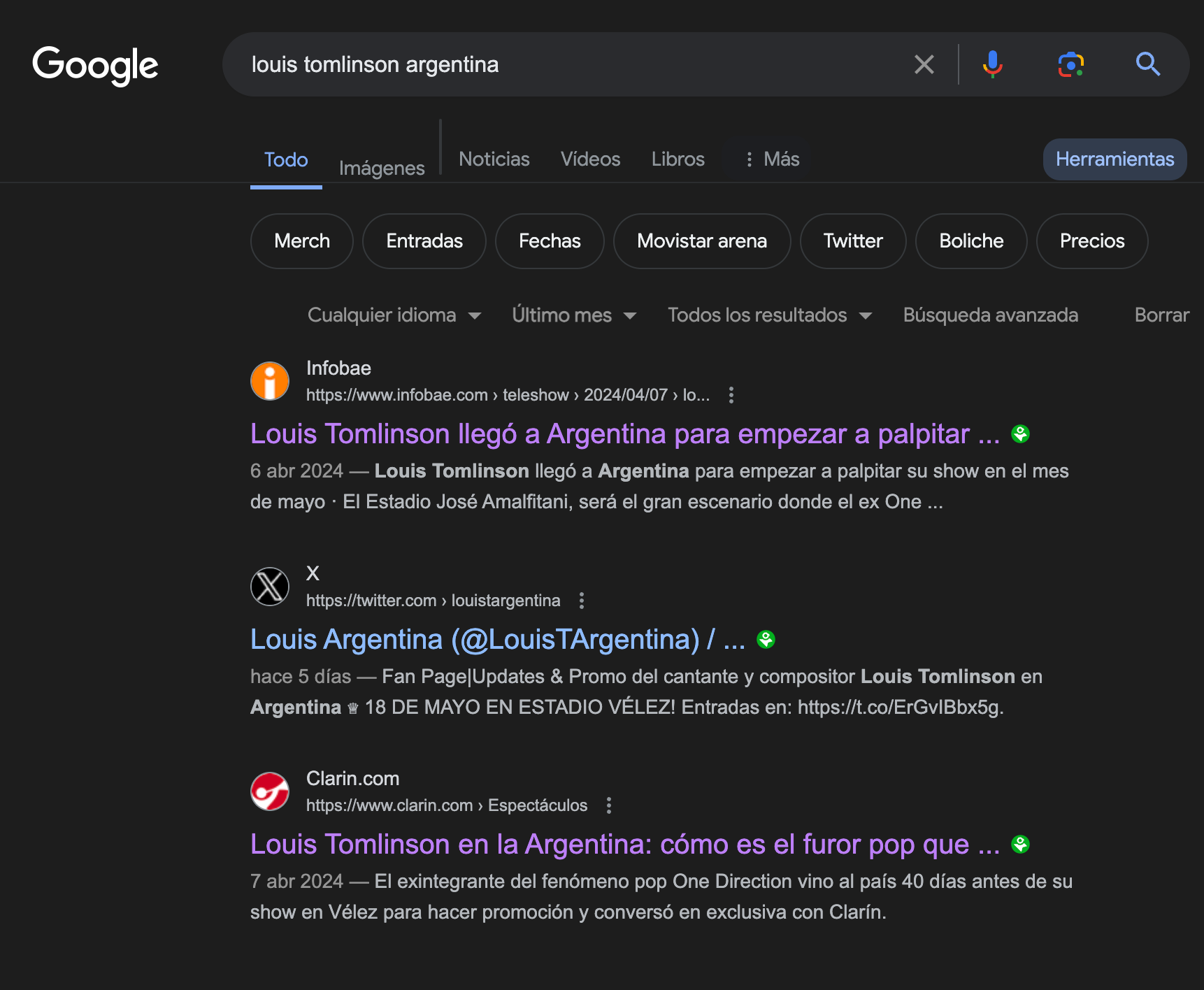Click green badge beside Infobae headline
Image resolution: width=1204 pixels, height=990 pixels.
pyautogui.click(x=1020, y=434)
